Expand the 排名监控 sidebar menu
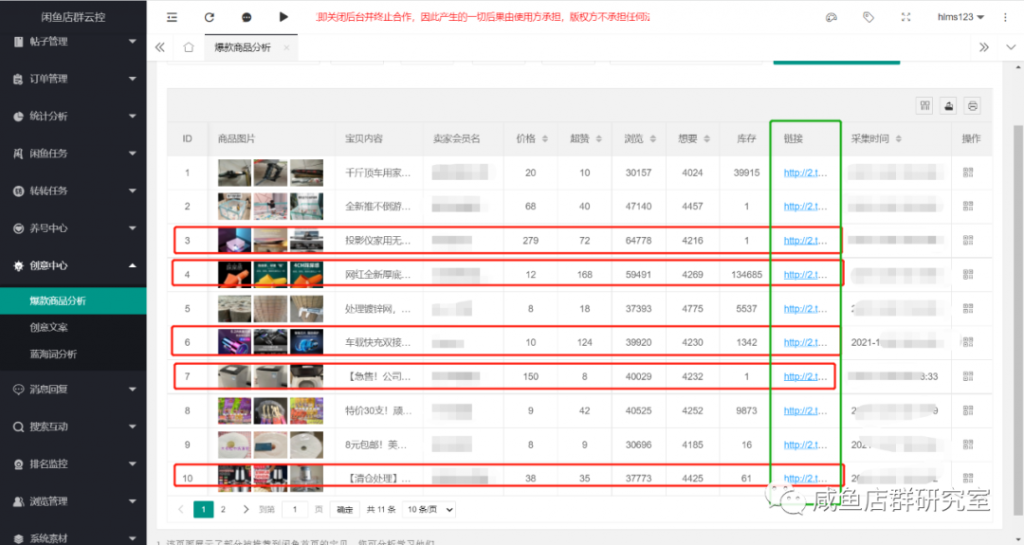 73,464
